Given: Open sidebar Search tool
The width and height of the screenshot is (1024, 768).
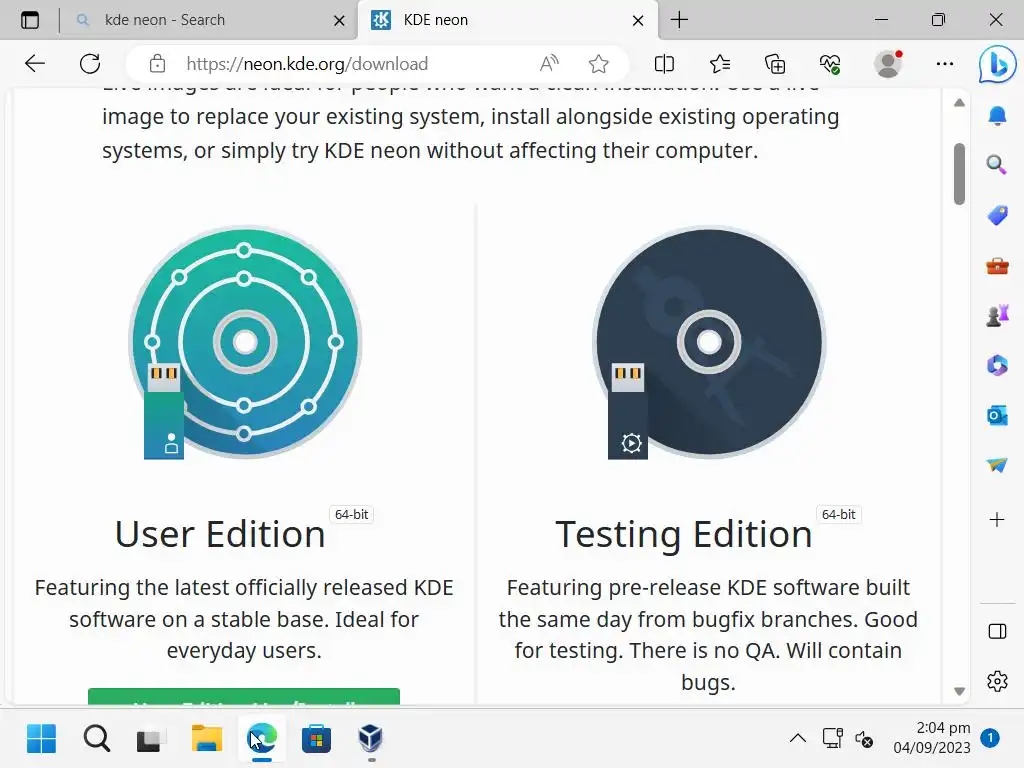Looking at the screenshot, I should pos(997,165).
